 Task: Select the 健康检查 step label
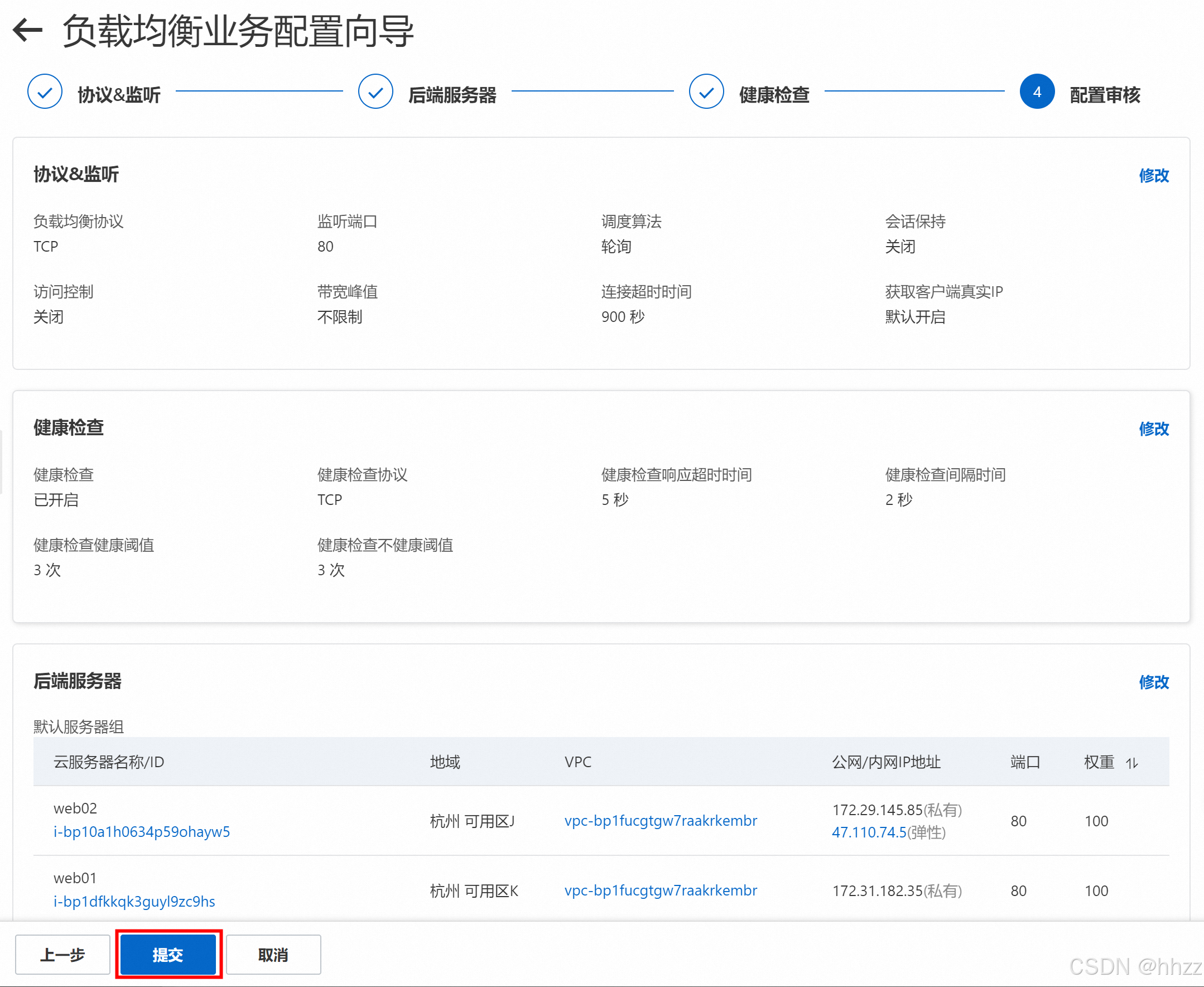click(774, 95)
